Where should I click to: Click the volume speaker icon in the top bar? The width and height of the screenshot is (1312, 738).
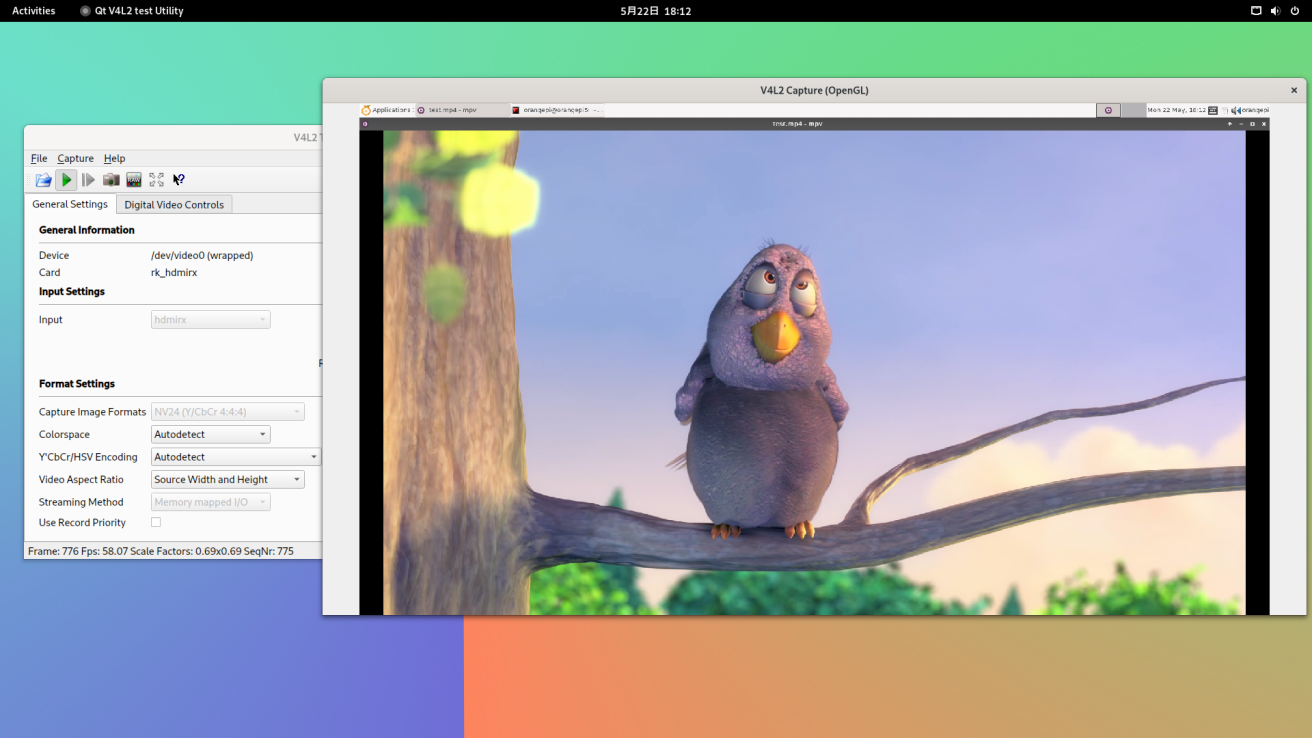pyautogui.click(x=1275, y=11)
